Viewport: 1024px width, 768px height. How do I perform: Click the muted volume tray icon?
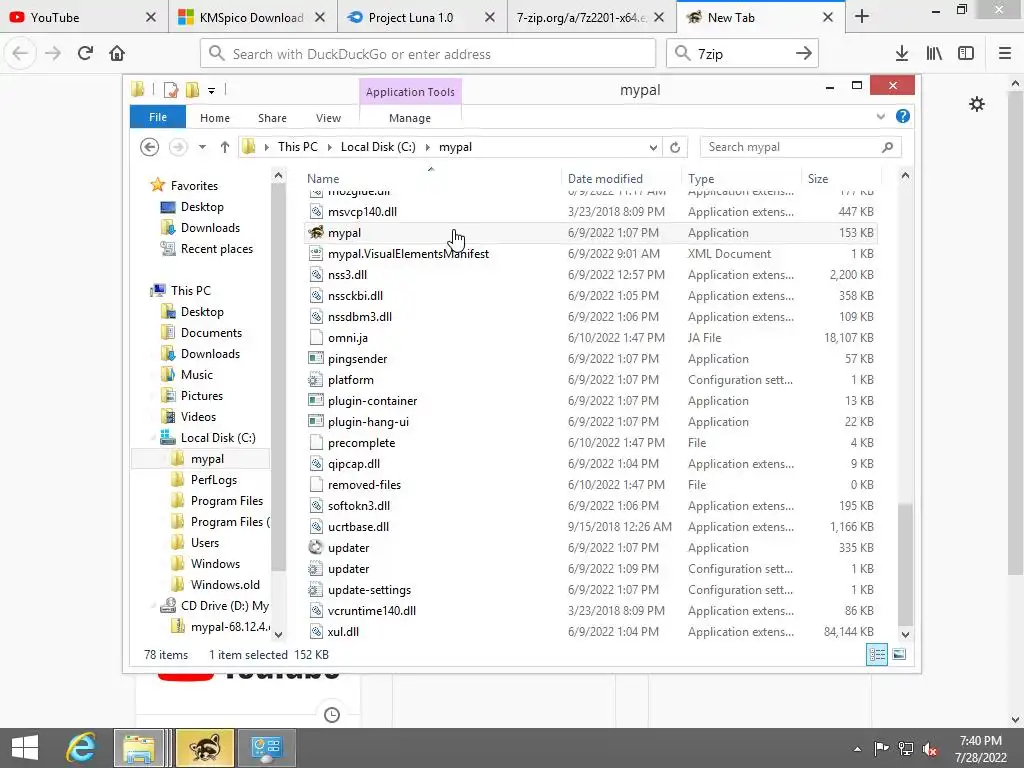[x=930, y=749]
